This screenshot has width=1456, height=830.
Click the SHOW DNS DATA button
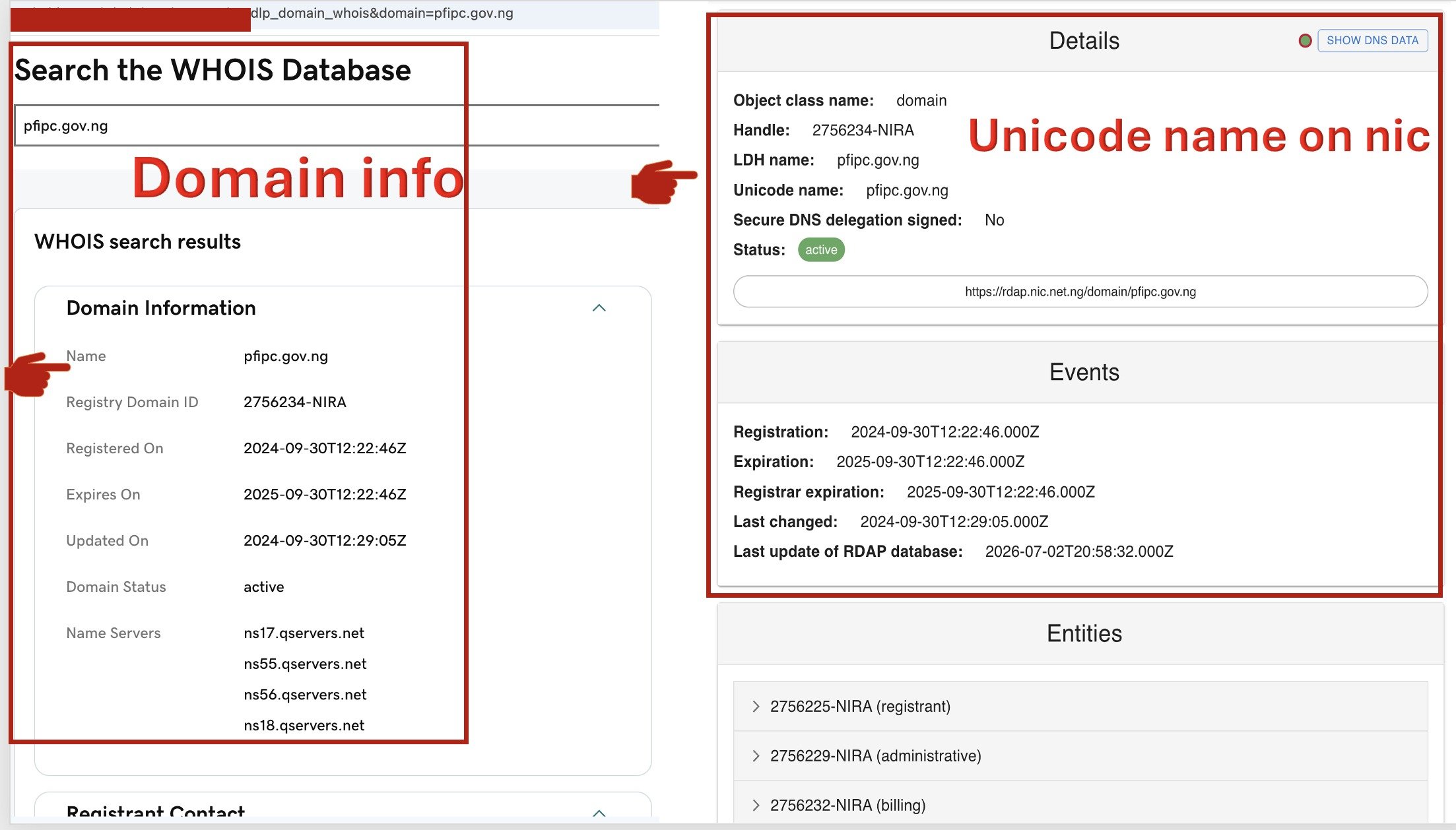[x=1372, y=40]
